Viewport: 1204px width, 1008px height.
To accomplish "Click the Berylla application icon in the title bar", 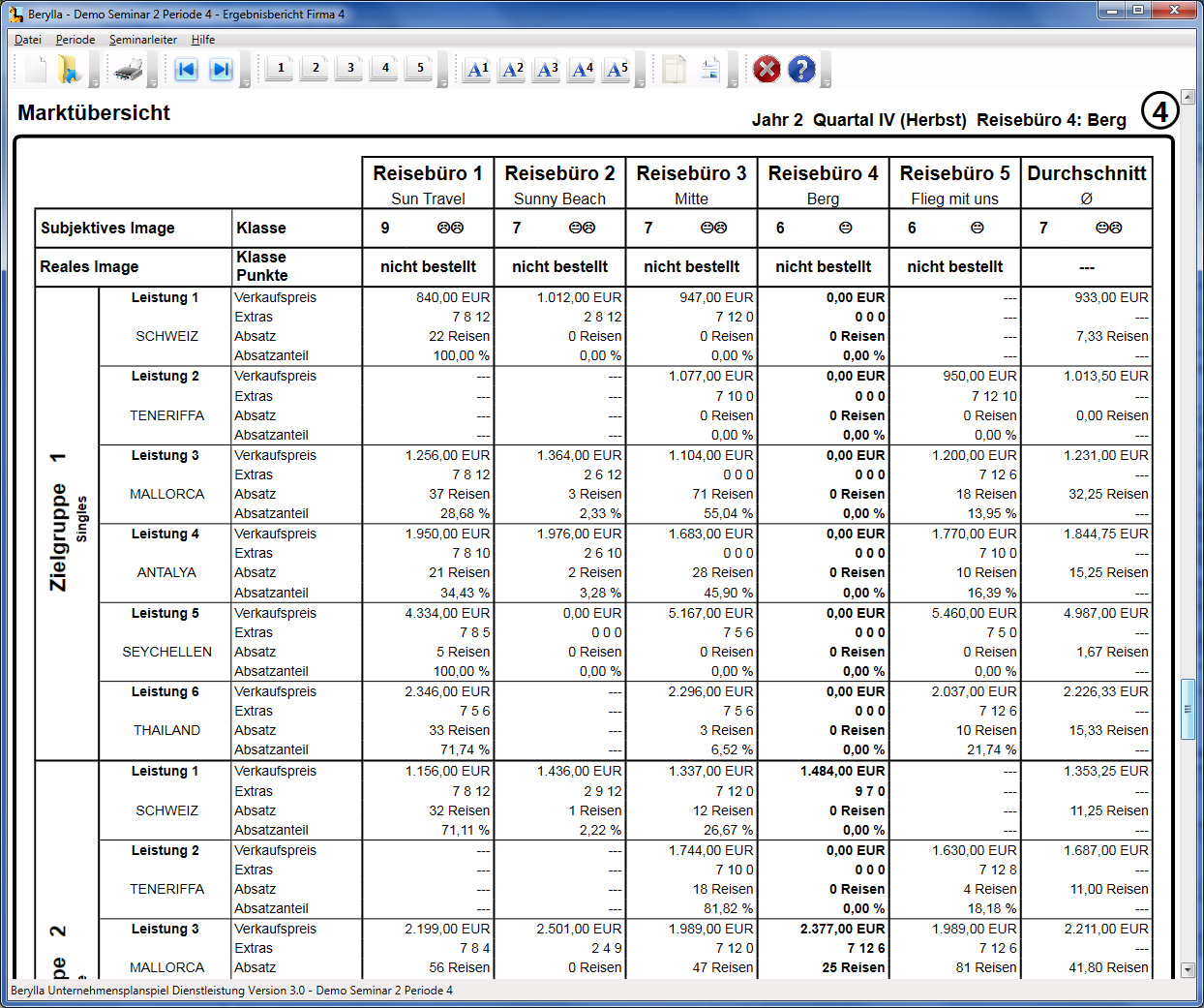I will click(x=15, y=14).
